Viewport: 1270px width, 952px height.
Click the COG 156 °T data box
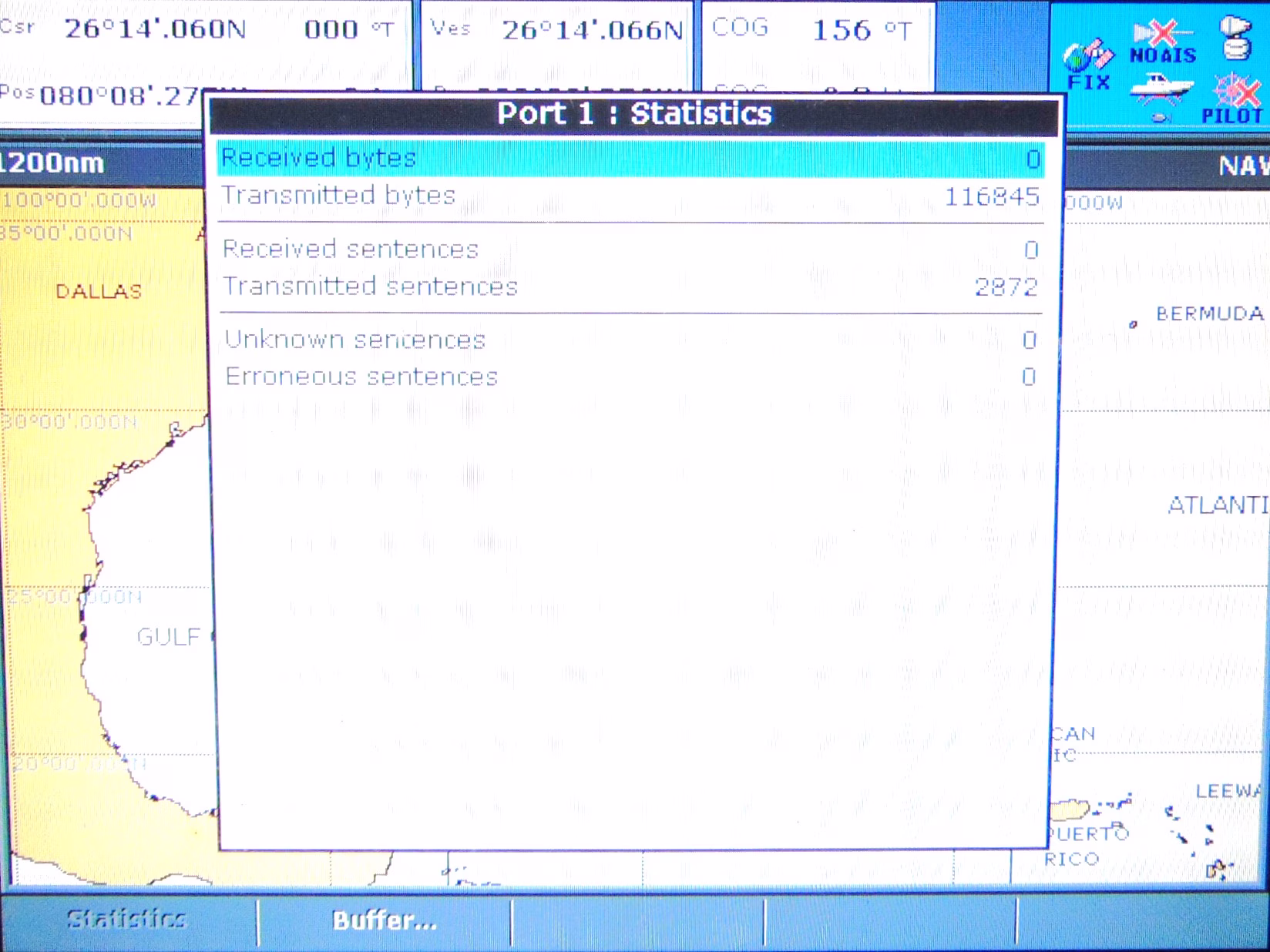[818, 46]
